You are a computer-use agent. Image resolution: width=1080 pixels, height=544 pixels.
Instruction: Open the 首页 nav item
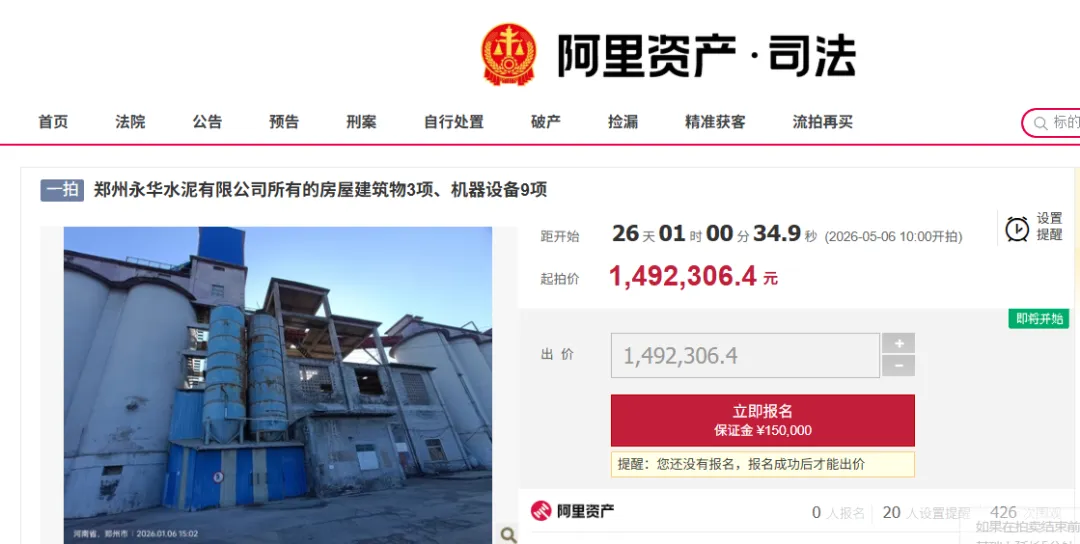[53, 122]
